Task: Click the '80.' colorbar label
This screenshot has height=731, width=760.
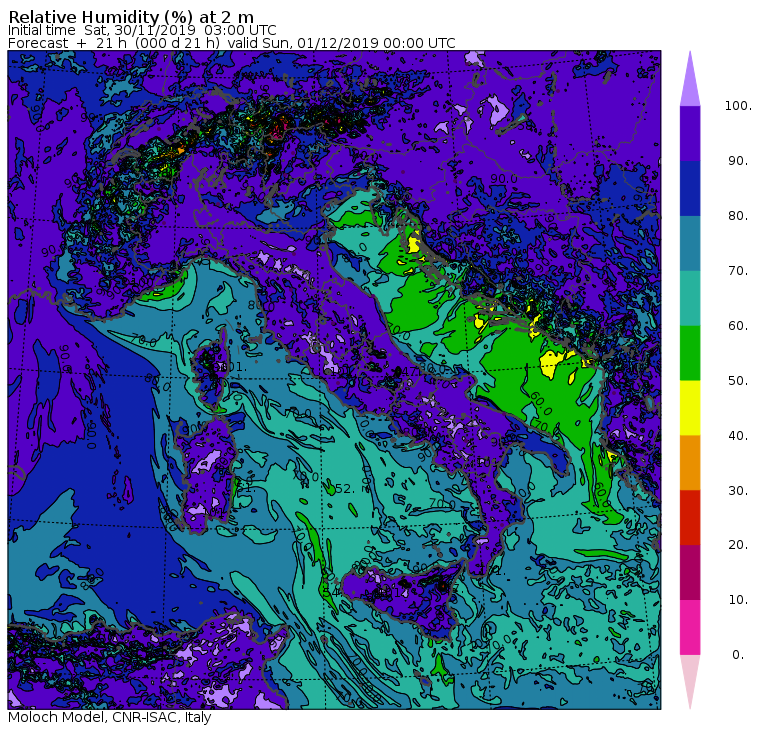Action: click(738, 216)
